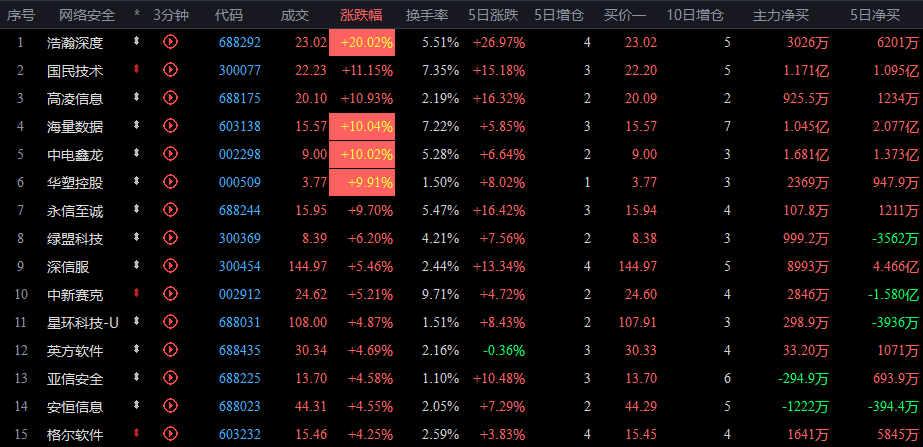
Task: Sort by 主力净买 column header
Action: point(781,15)
